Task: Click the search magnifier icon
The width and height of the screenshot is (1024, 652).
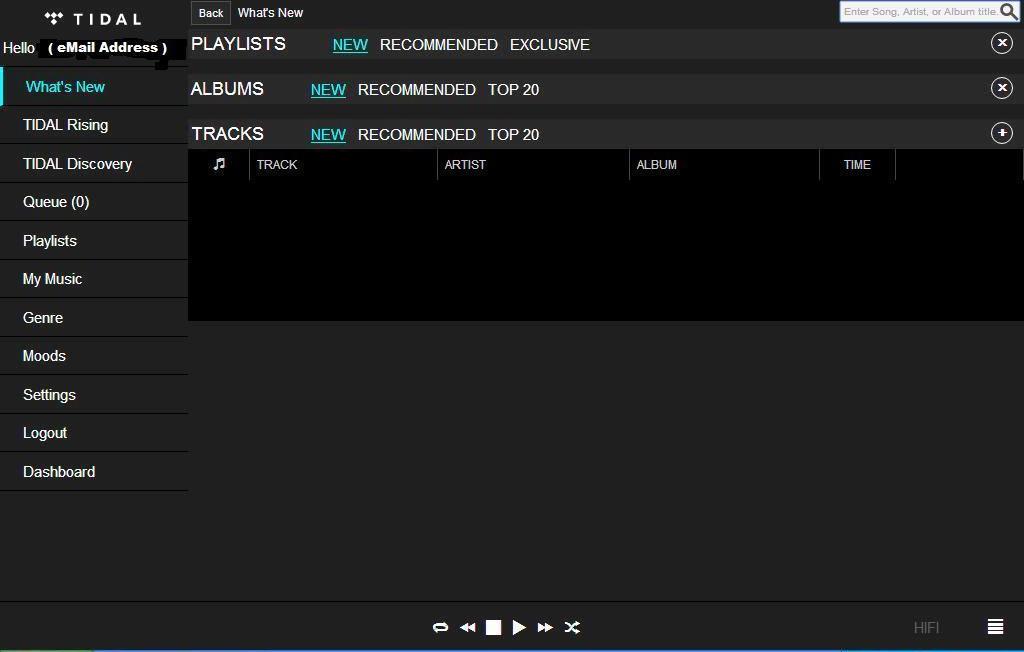Action: point(1009,12)
